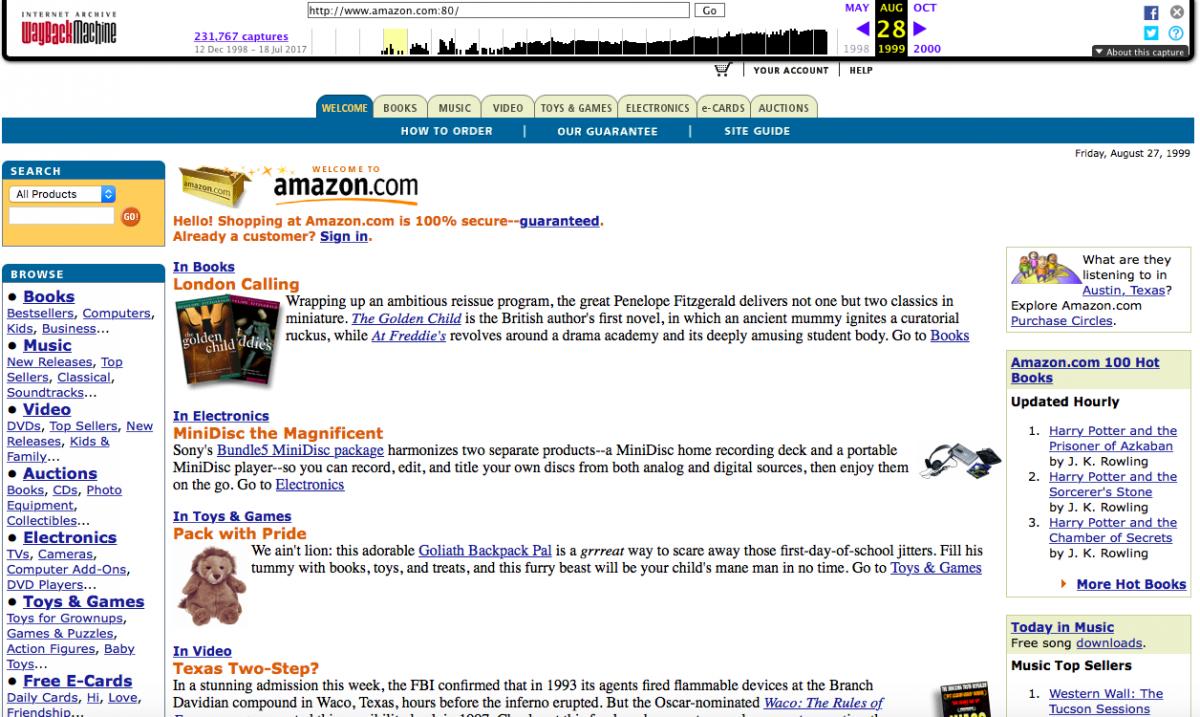Viewport: 1200px width, 717px height.
Task: Share capture on Twitter icon
Action: click(x=1151, y=32)
